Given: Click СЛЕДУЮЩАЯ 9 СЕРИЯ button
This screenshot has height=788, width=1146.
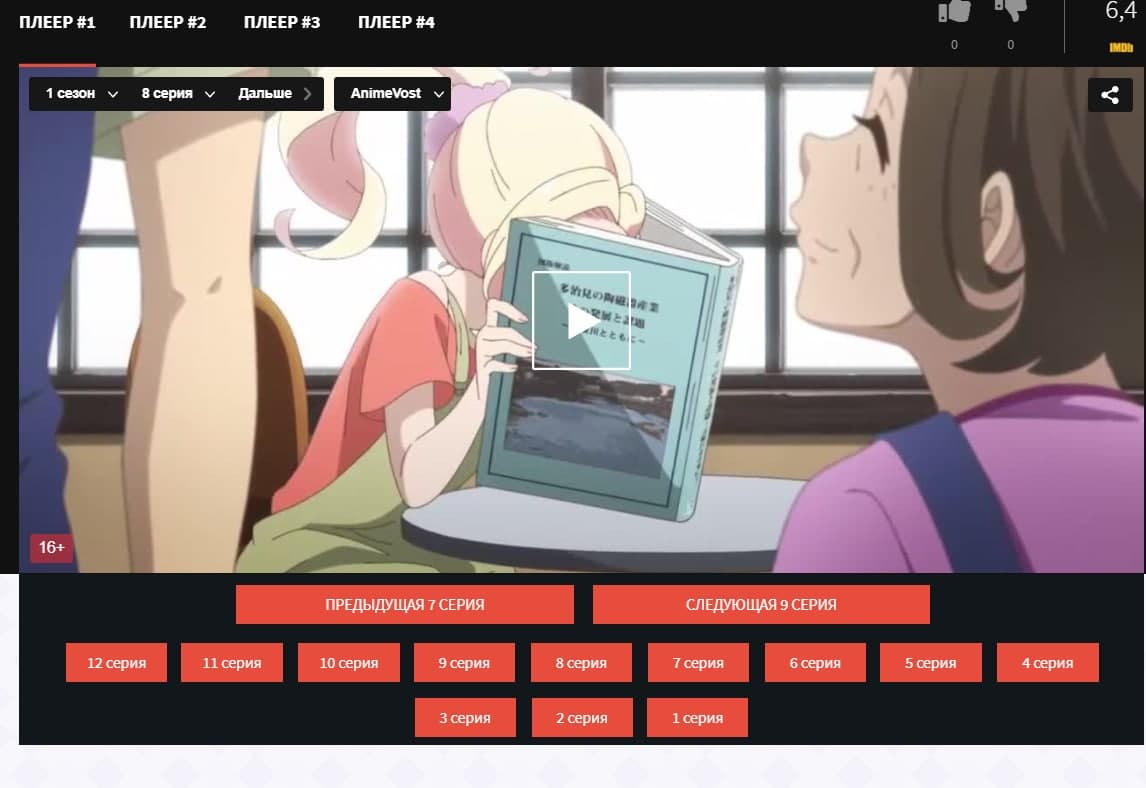Looking at the screenshot, I should [761, 605].
